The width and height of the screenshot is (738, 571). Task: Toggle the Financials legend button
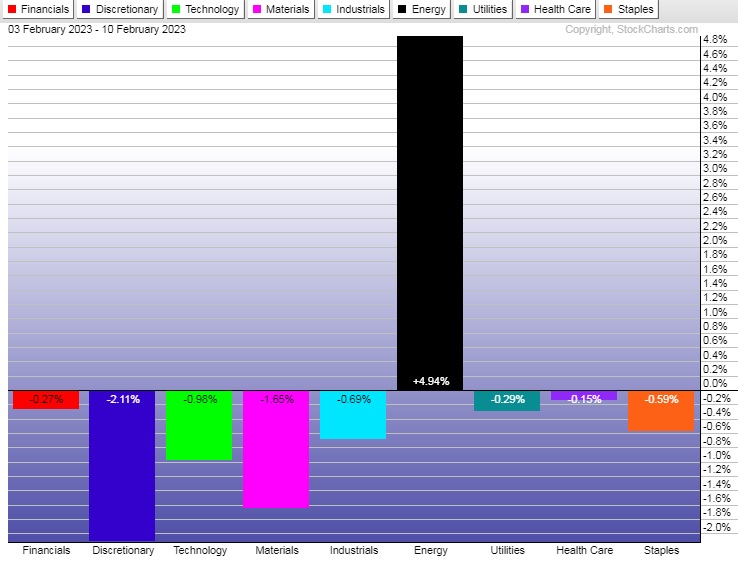[x=38, y=9]
